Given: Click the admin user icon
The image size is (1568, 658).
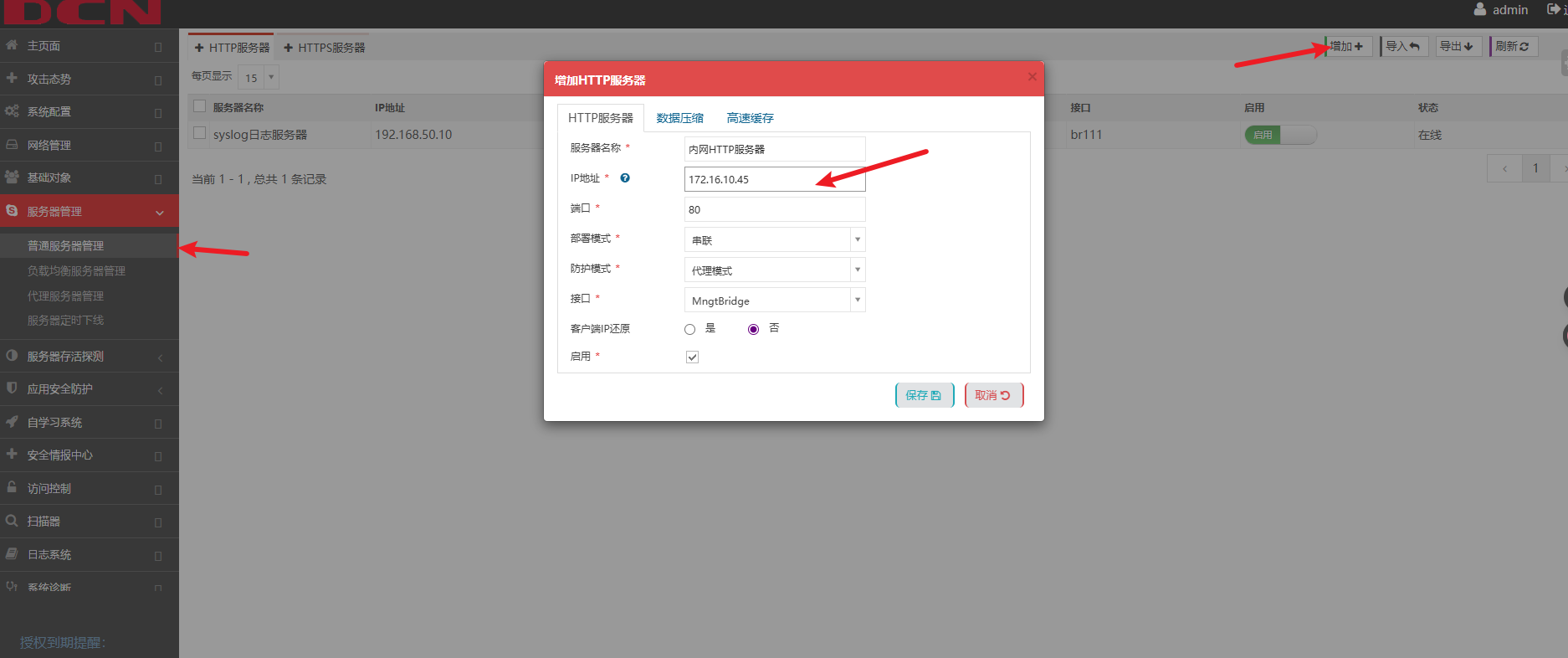Looking at the screenshot, I should (x=1480, y=9).
